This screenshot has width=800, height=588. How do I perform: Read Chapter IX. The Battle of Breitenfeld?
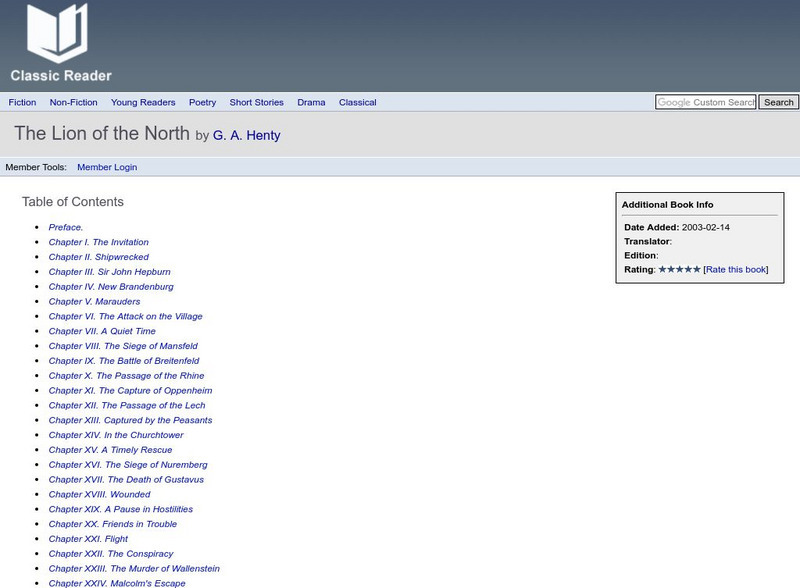[x=124, y=360]
